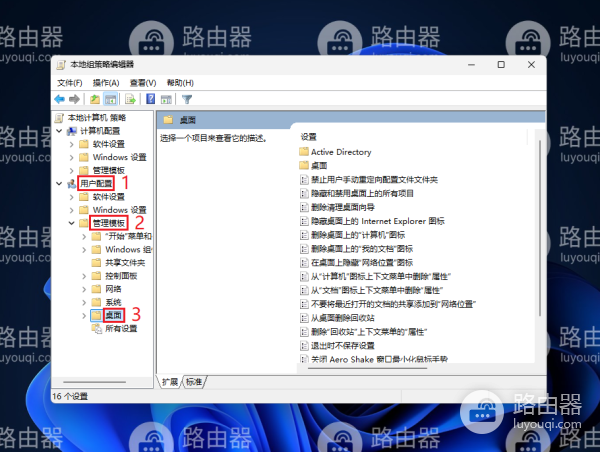Expand the 网络 folder in the tree

pyautogui.click(x=84, y=288)
